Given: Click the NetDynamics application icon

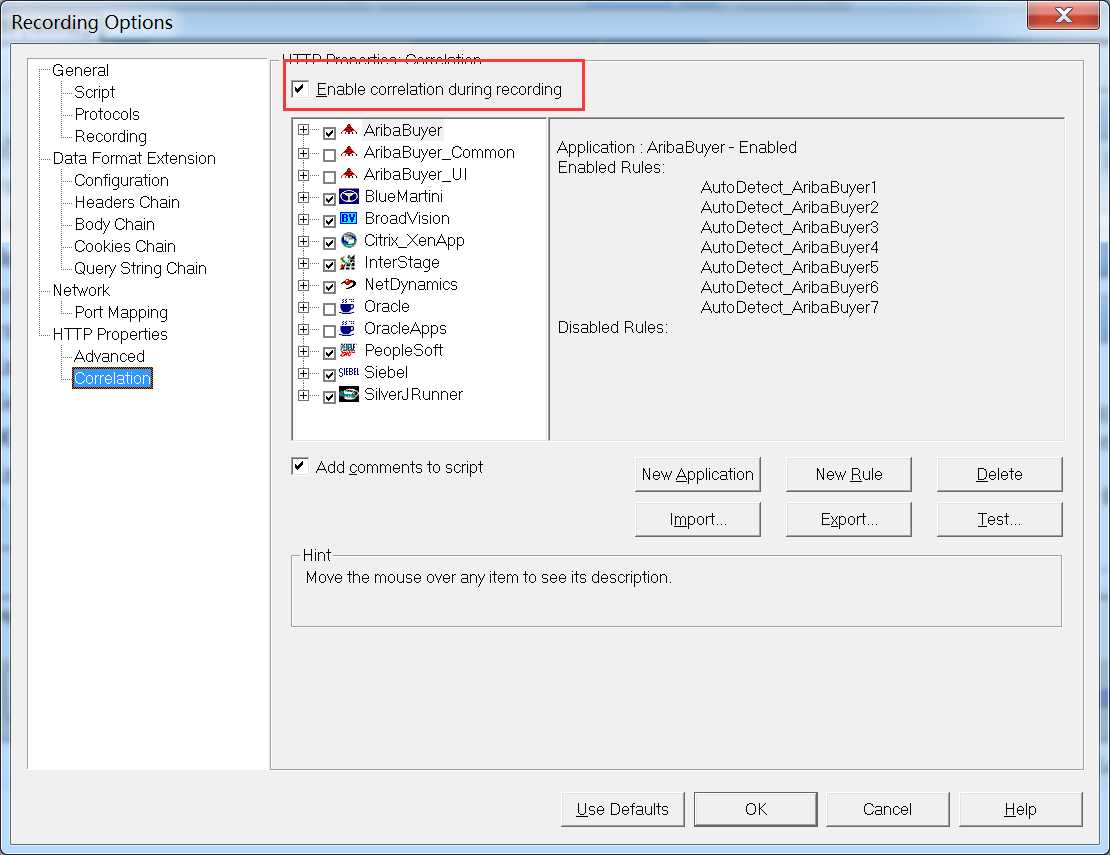Looking at the screenshot, I should click(349, 284).
